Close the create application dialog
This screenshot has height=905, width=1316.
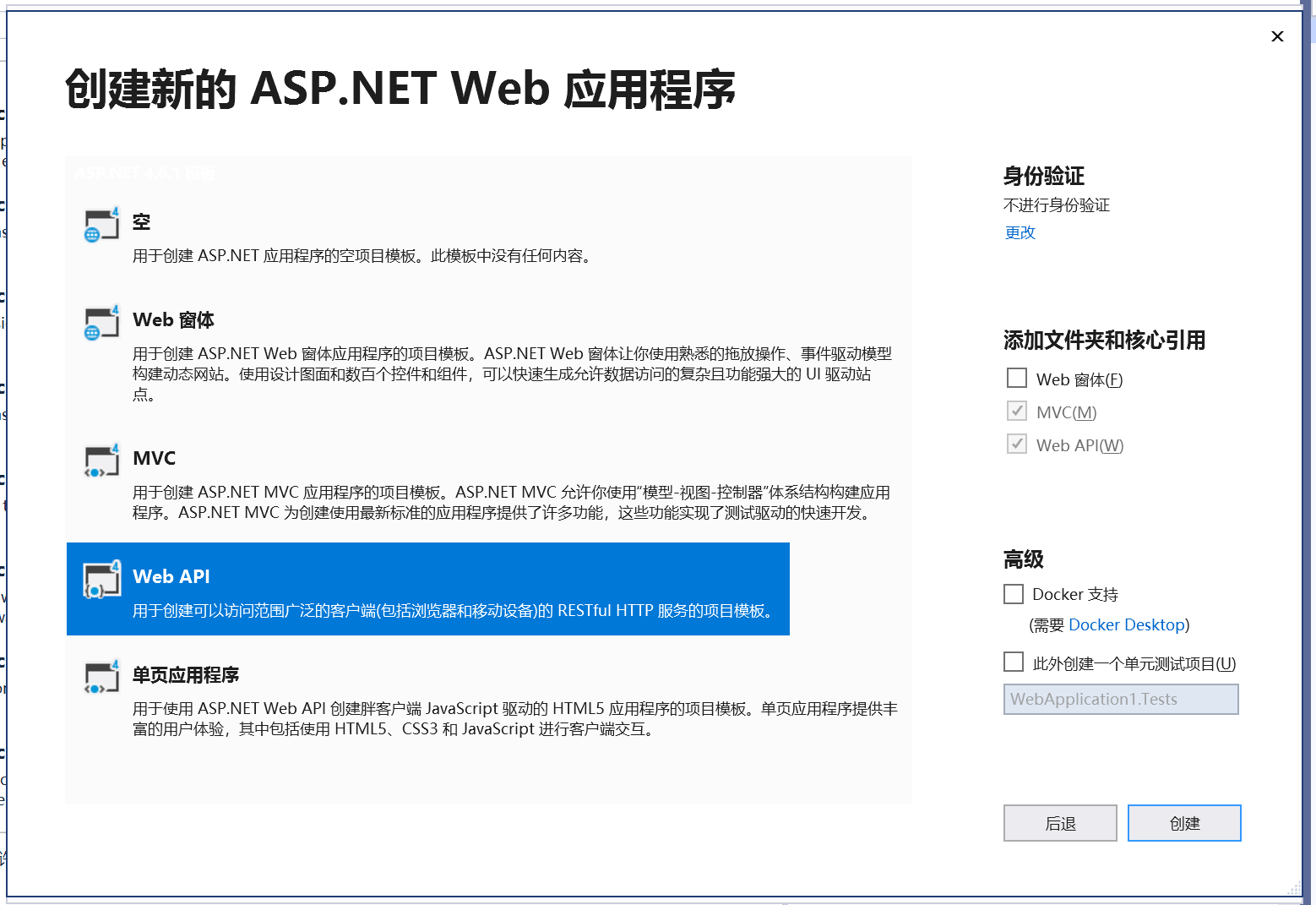1277,36
